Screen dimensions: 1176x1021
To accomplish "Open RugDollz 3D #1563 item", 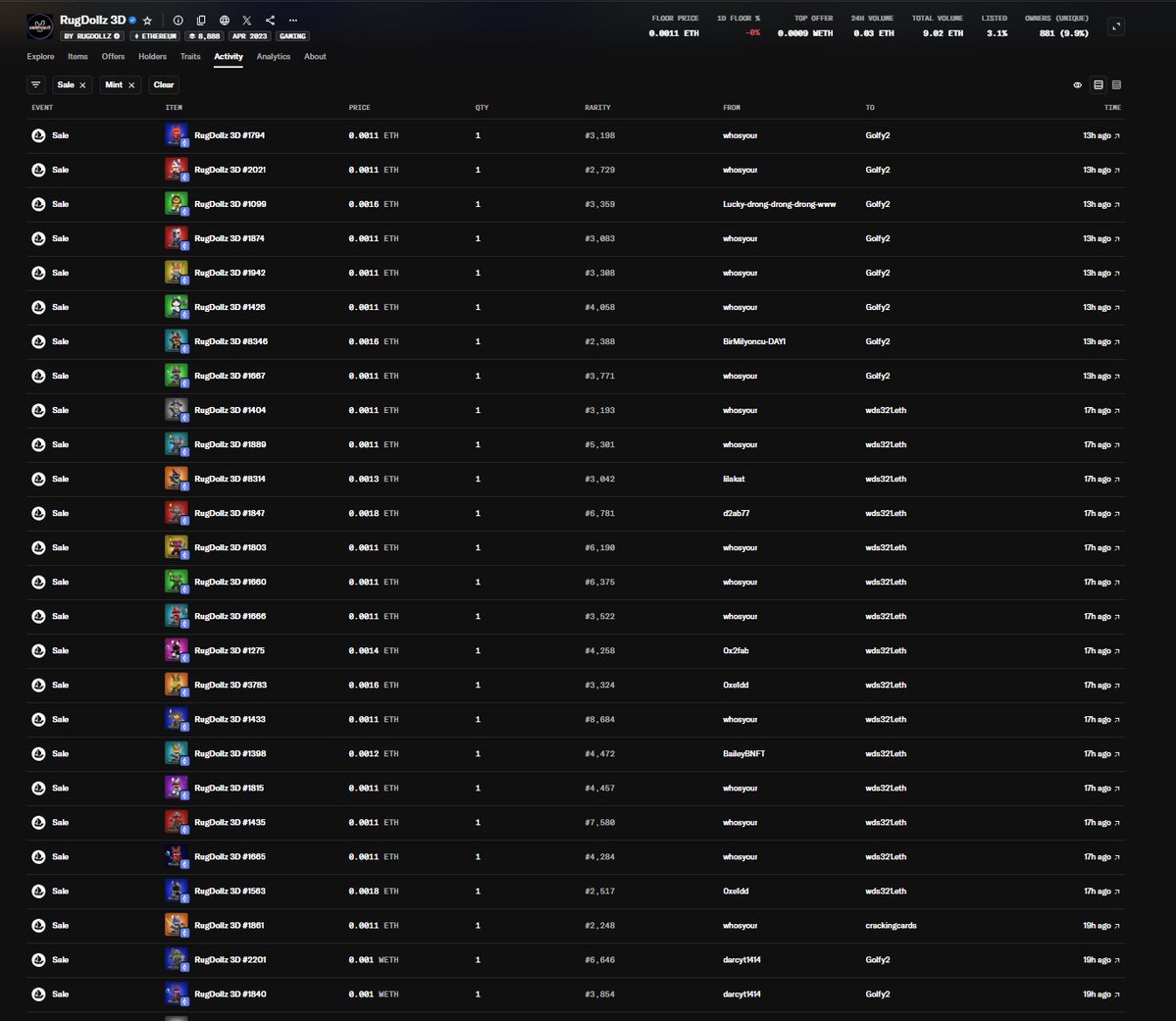I will click(230, 892).
